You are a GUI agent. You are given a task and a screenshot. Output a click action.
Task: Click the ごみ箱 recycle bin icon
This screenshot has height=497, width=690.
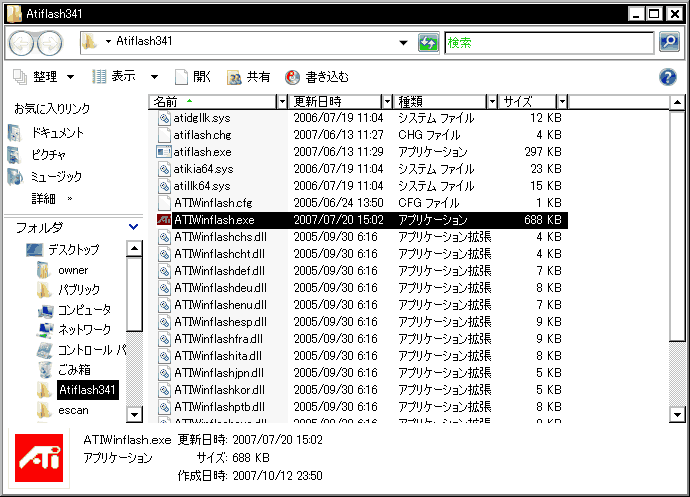click(45, 370)
